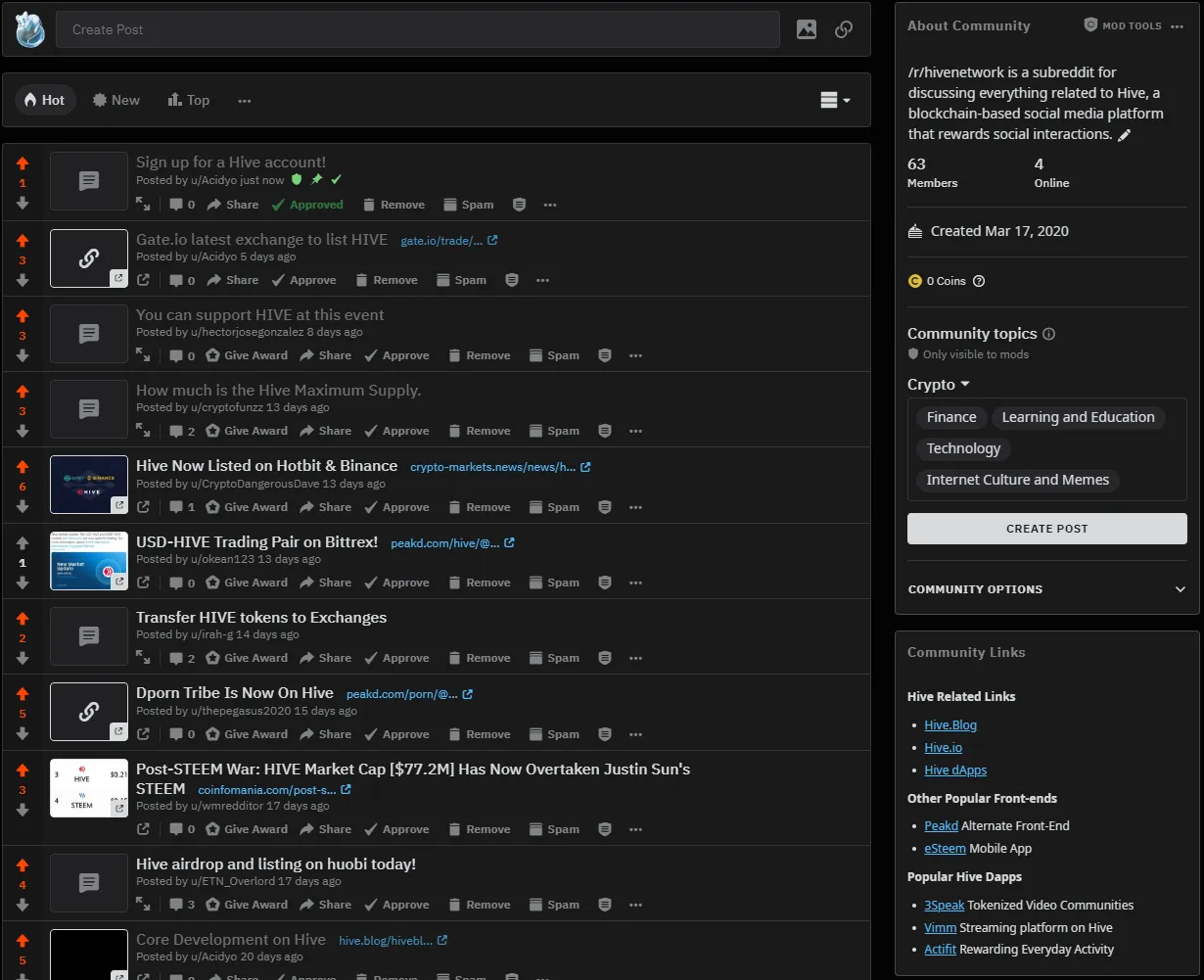This screenshot has width=1204, height=980.
Task: Open mod shield on 'Dporn Tribe Is Now On Hive'
Action: coord(605,734)
